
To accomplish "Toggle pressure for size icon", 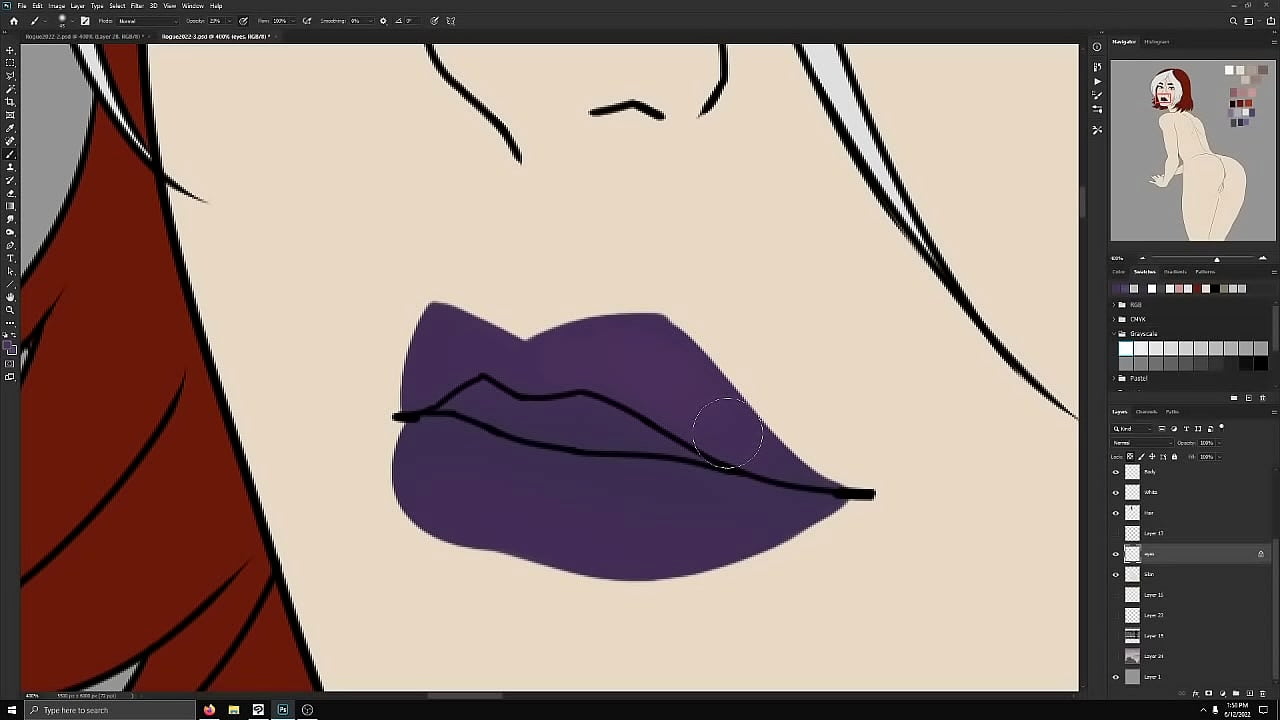I will click(435, 20).
